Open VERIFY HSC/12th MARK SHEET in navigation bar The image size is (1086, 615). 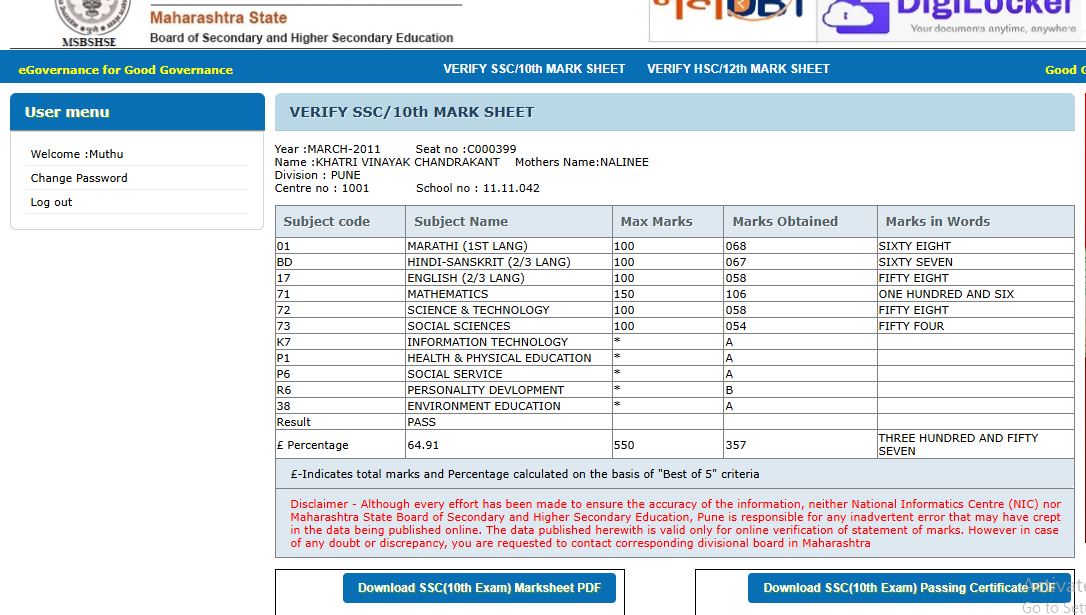tap(738, 69)
